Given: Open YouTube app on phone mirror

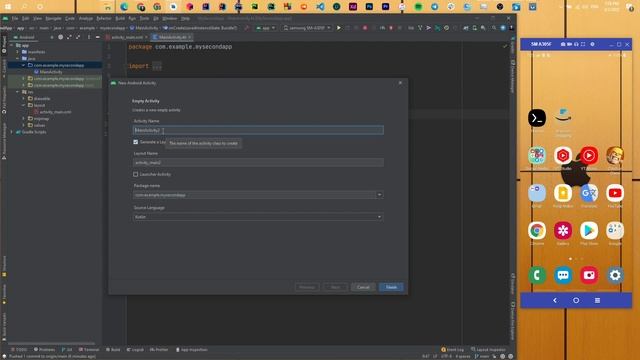Looking at the screenshot, I should [x=615, y=193].
